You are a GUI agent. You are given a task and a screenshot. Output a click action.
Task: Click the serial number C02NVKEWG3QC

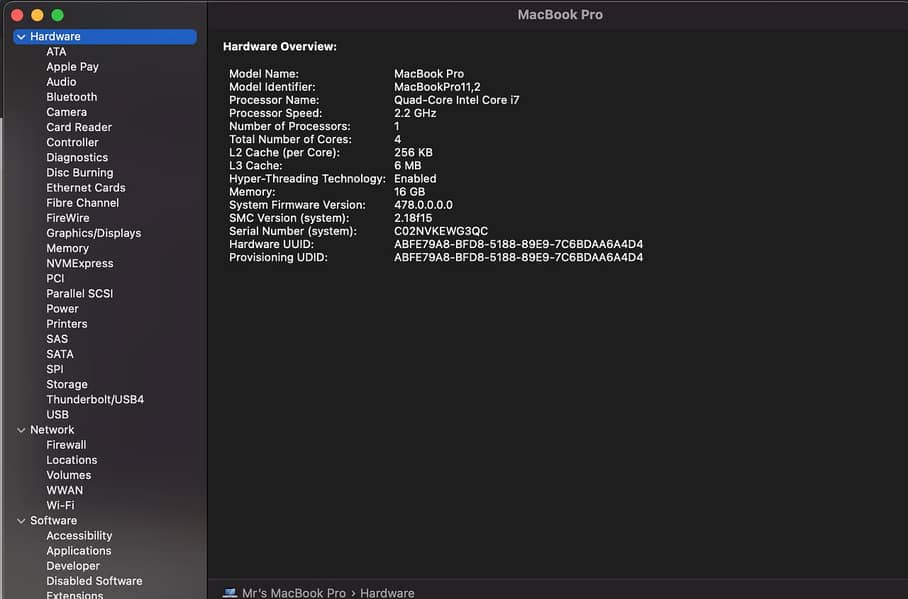tap(441, 231)
